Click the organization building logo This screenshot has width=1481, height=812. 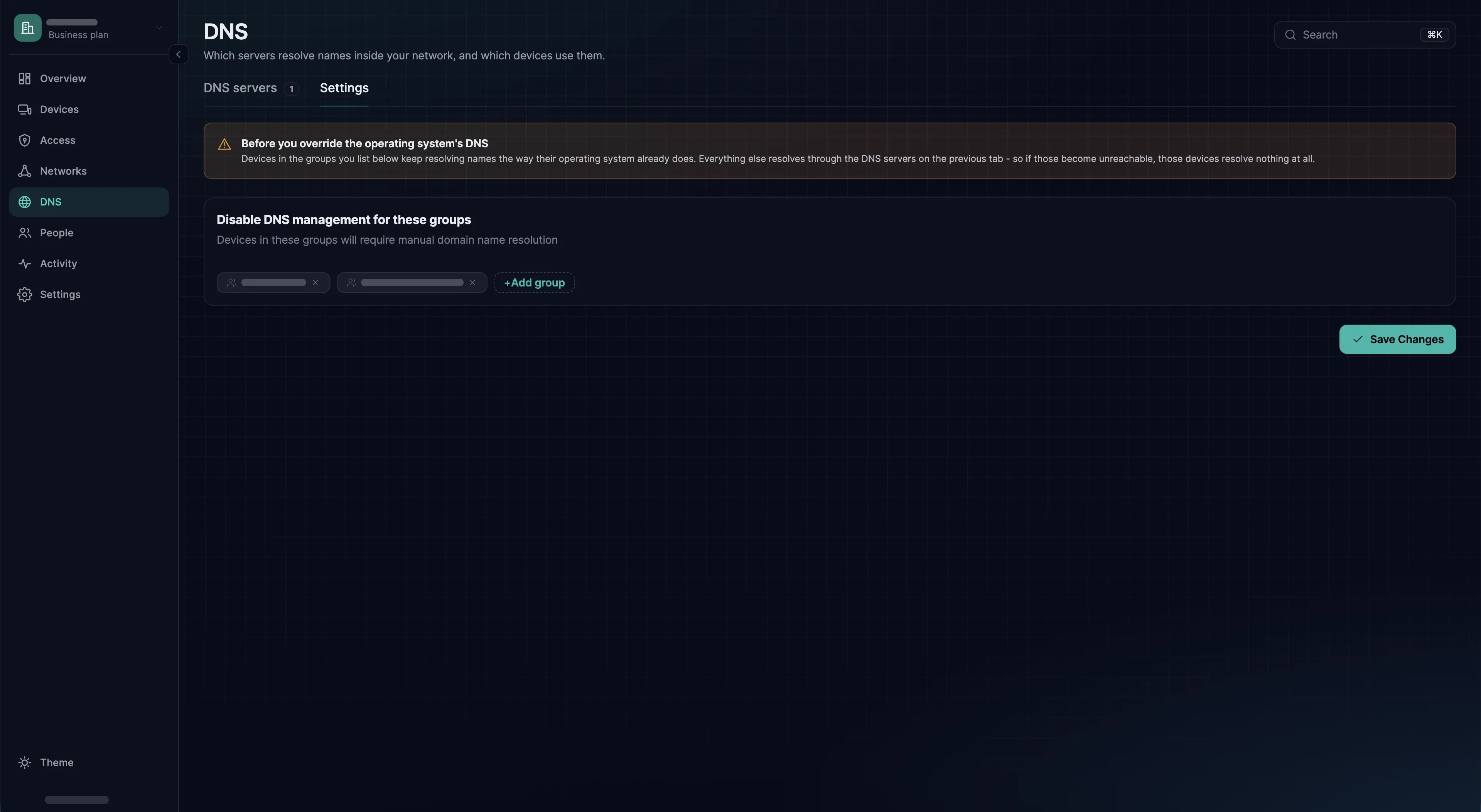click(x=28, y=28)
